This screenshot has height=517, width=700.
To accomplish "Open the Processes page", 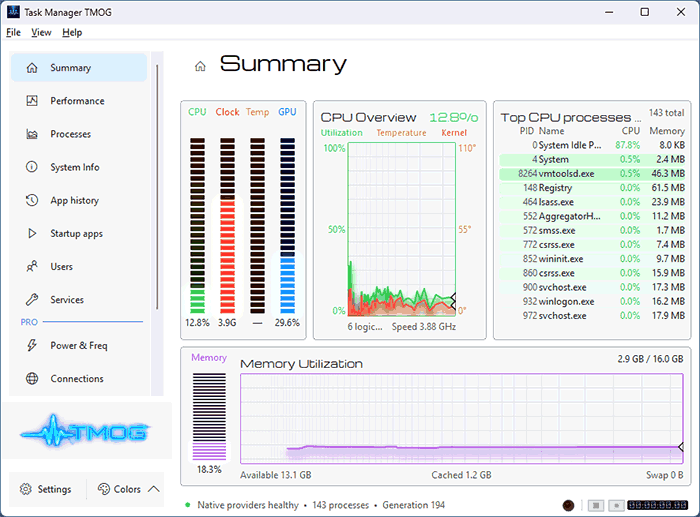I will point(79,134).
